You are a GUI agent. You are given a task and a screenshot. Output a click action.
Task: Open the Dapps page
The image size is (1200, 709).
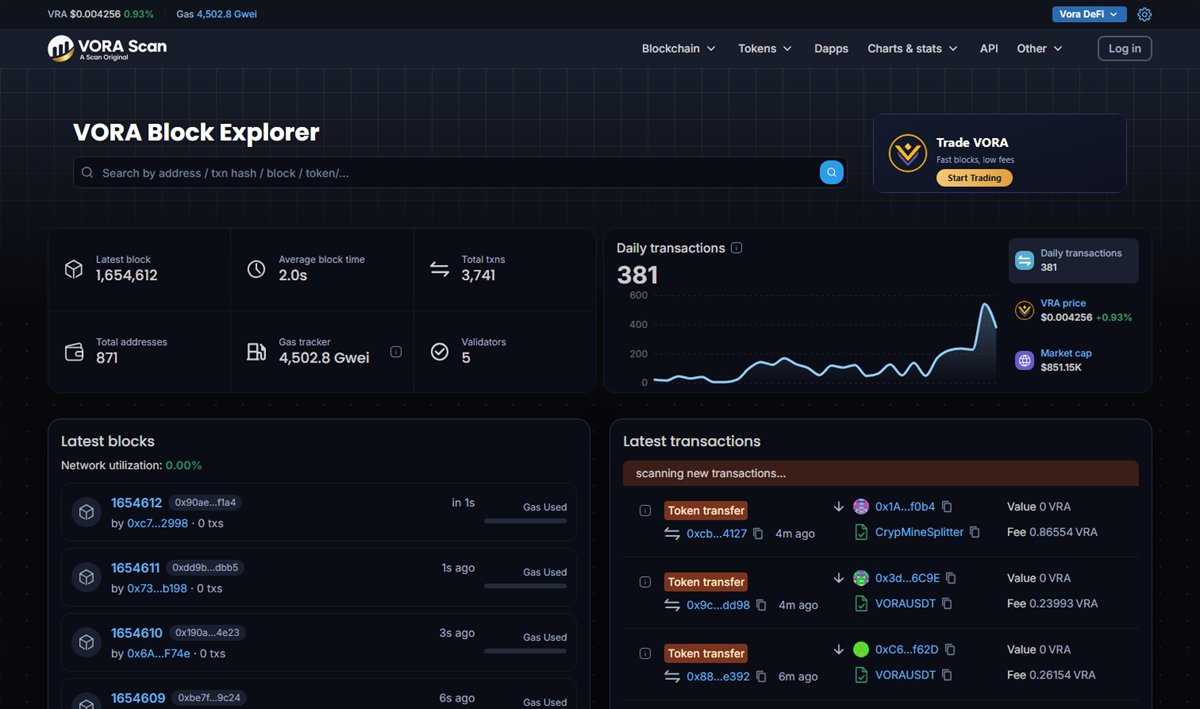click(831, 48)
